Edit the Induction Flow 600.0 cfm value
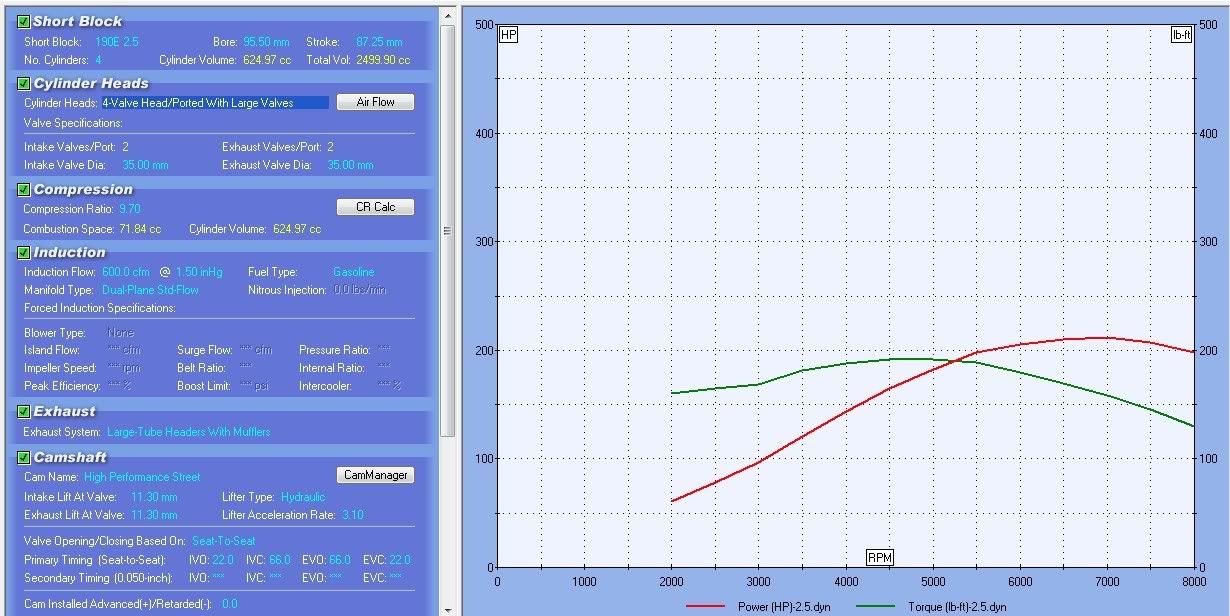The width and height of the screenshot is (1230, 616). coord(126,272)
